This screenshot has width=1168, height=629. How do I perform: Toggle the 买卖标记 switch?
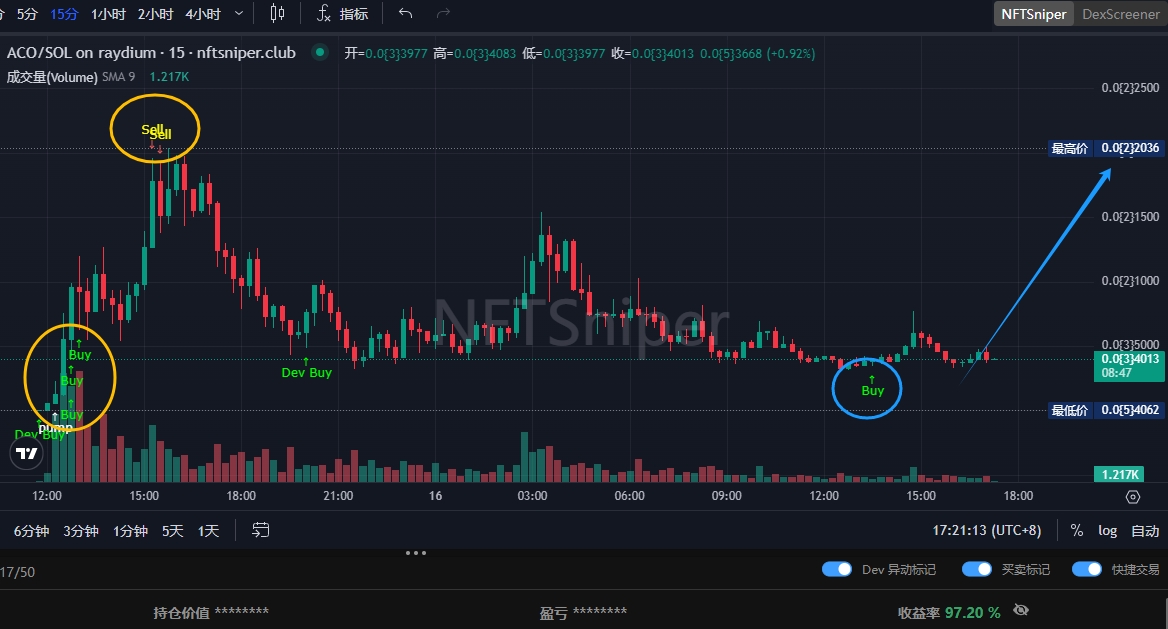click(977, 569)
